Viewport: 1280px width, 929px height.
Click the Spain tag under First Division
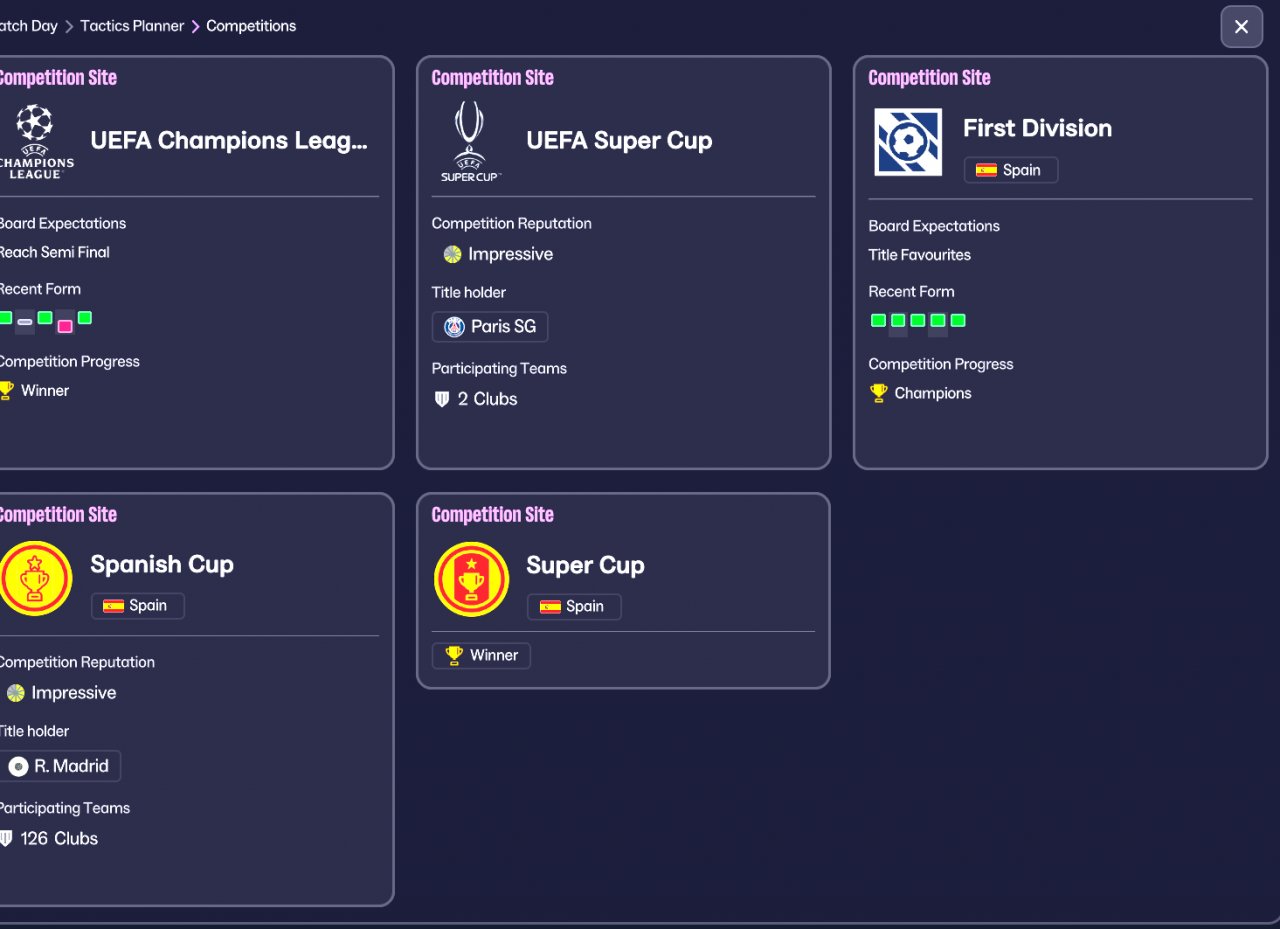click(1011, 170)
